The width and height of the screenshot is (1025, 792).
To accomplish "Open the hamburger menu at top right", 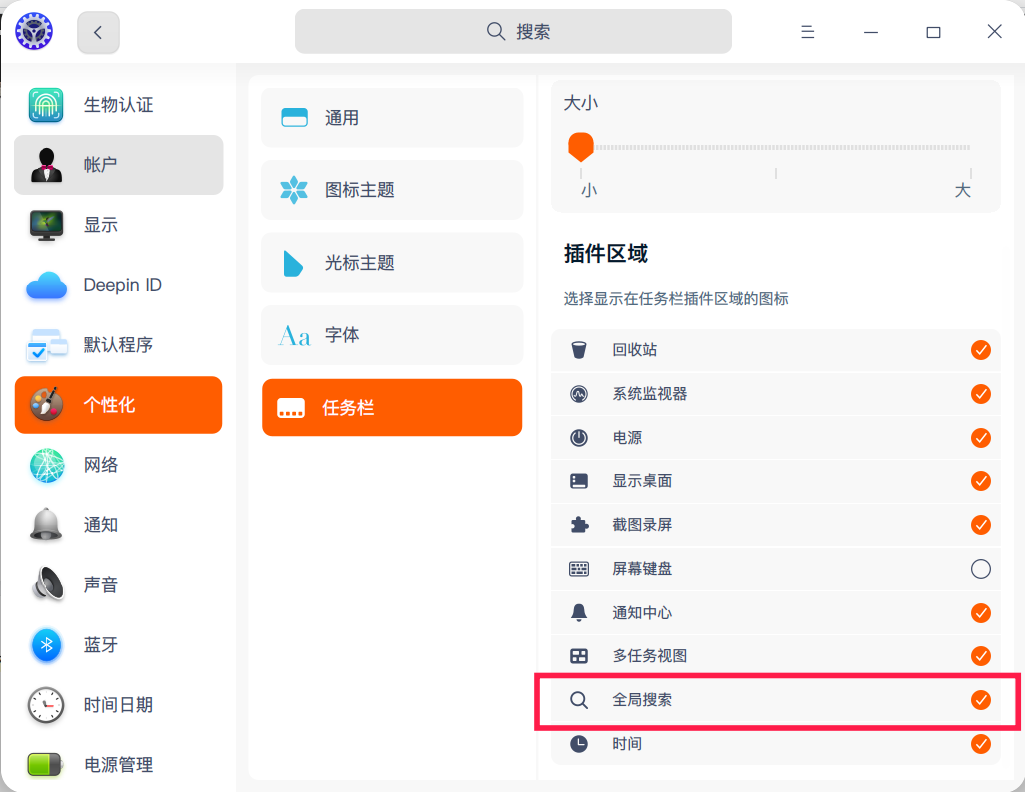I will click(x=807, y=31).
